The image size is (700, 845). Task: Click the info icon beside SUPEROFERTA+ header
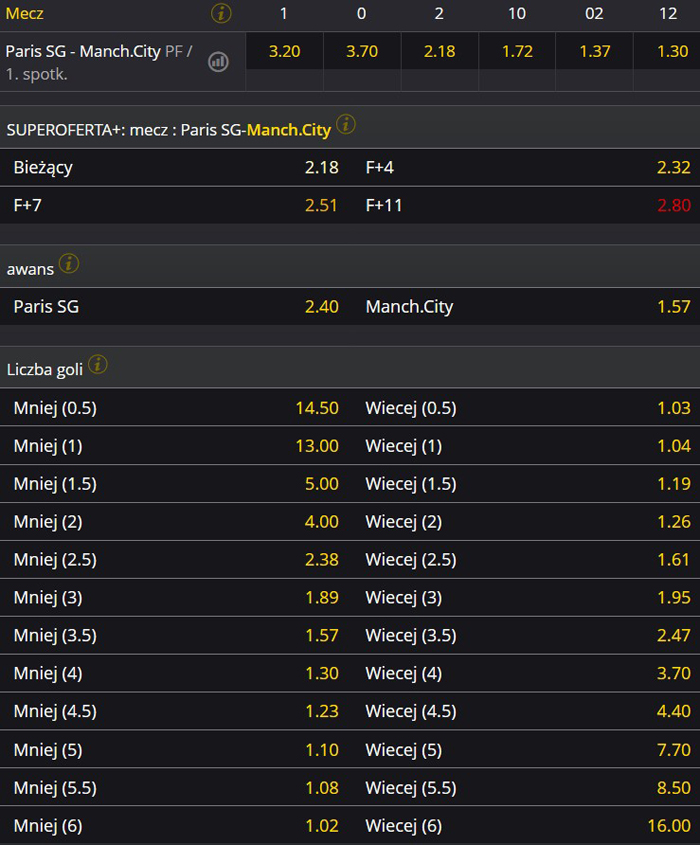(x=346, y=124)
